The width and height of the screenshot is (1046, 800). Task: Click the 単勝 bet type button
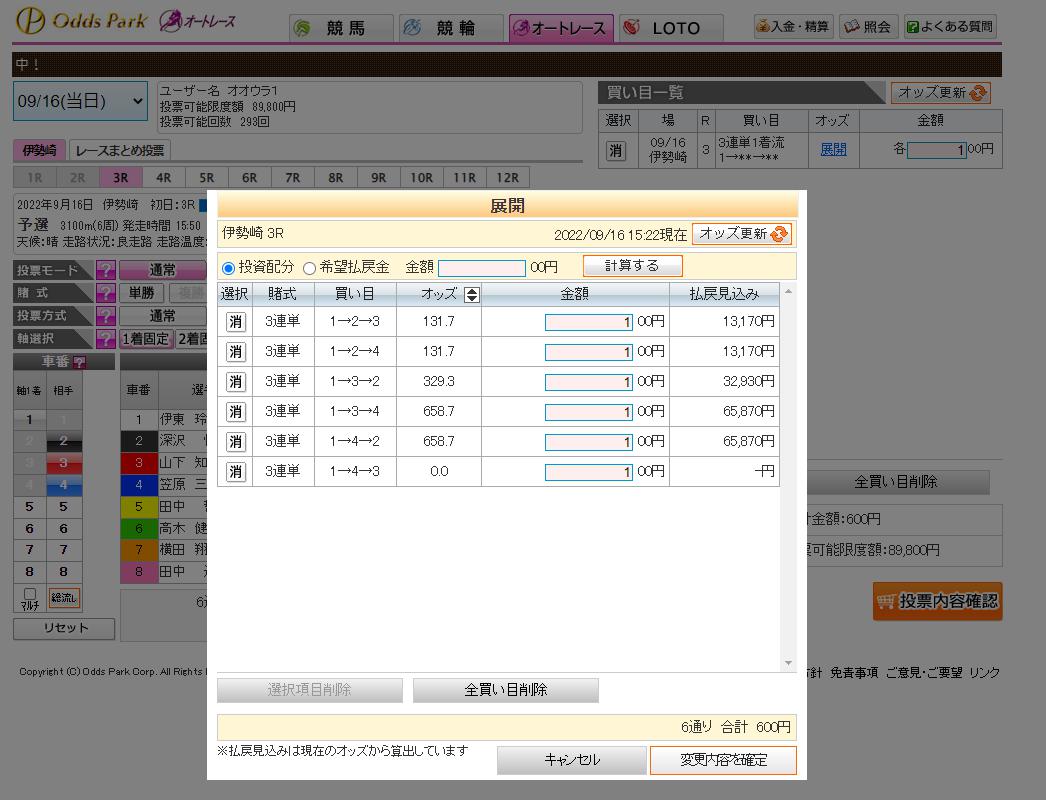(142, 293)
